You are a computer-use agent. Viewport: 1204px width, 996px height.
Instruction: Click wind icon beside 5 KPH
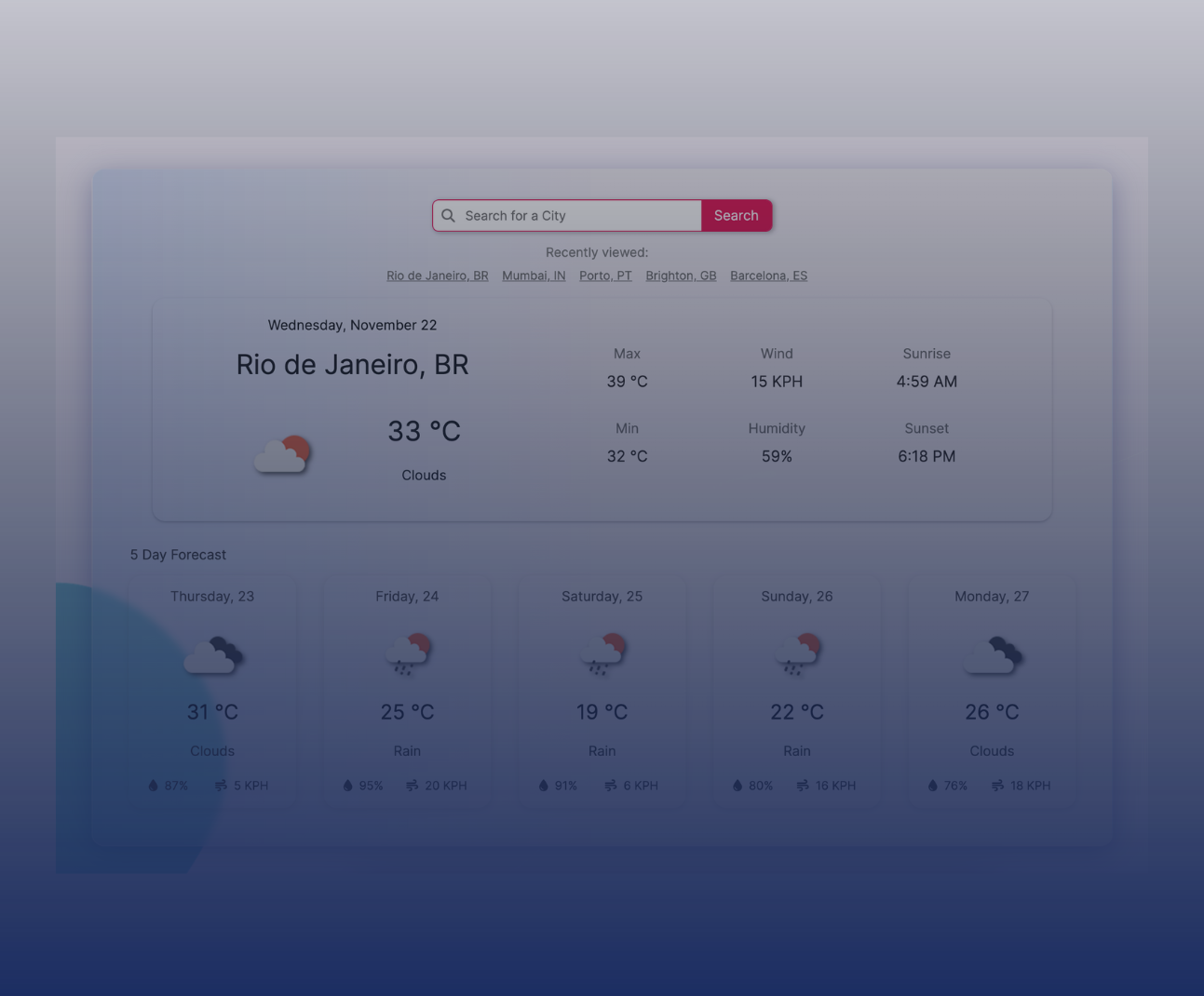pyautogui.click(x=222, y=786)
